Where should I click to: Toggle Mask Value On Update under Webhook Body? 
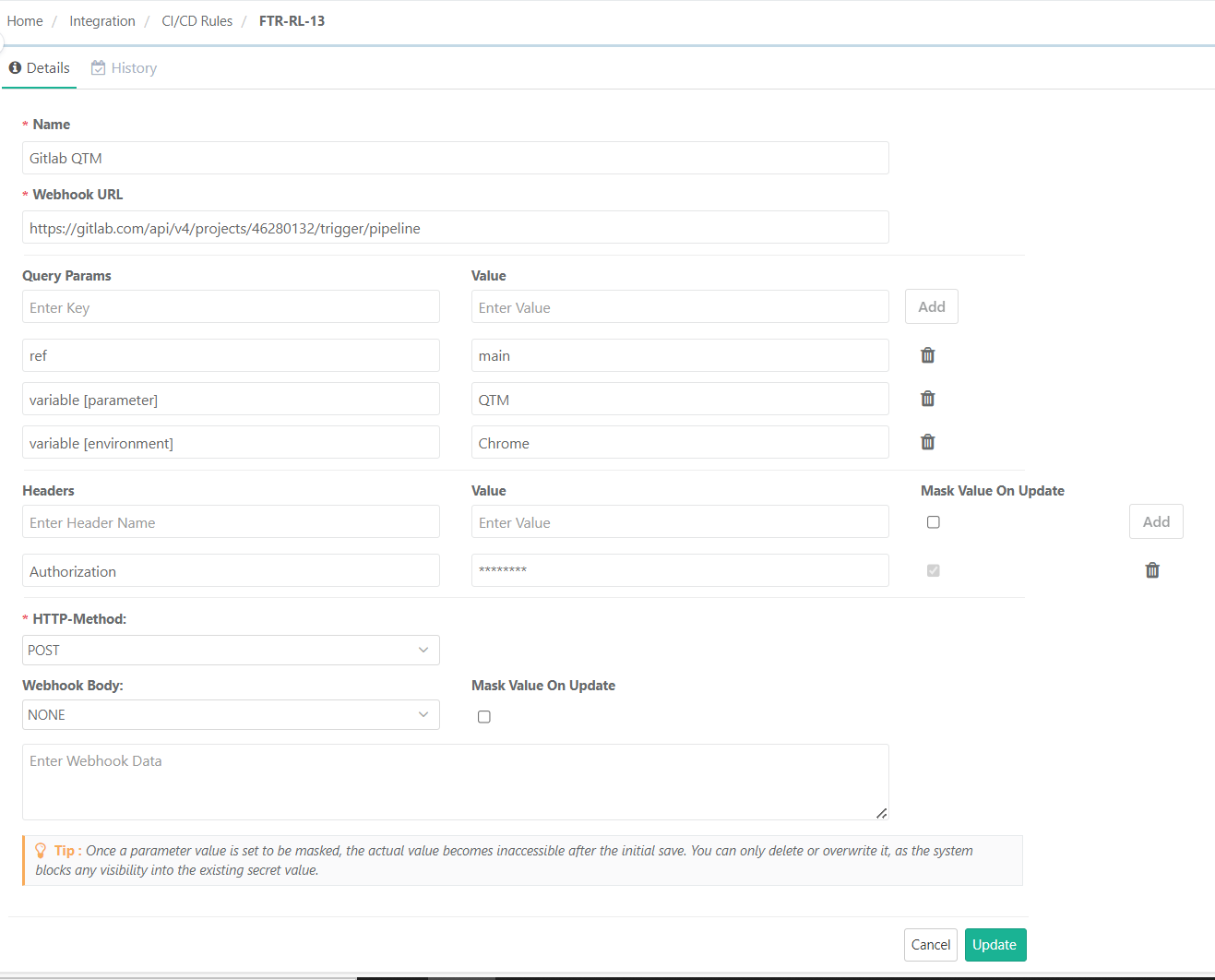(483, 716)
